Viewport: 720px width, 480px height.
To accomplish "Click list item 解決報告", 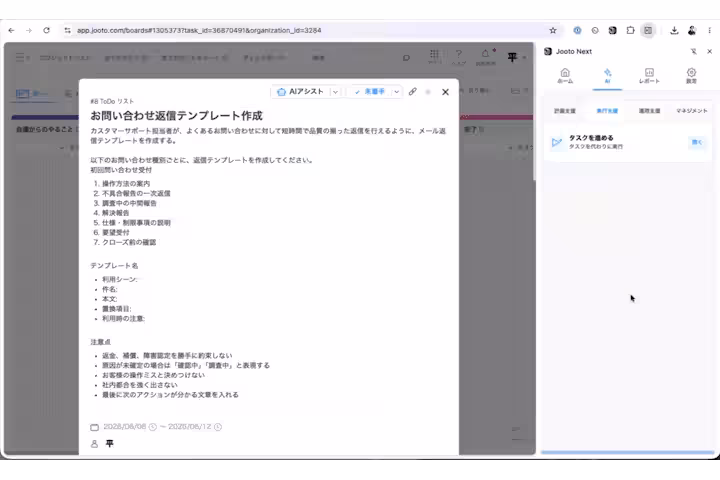I will (115, 213).
